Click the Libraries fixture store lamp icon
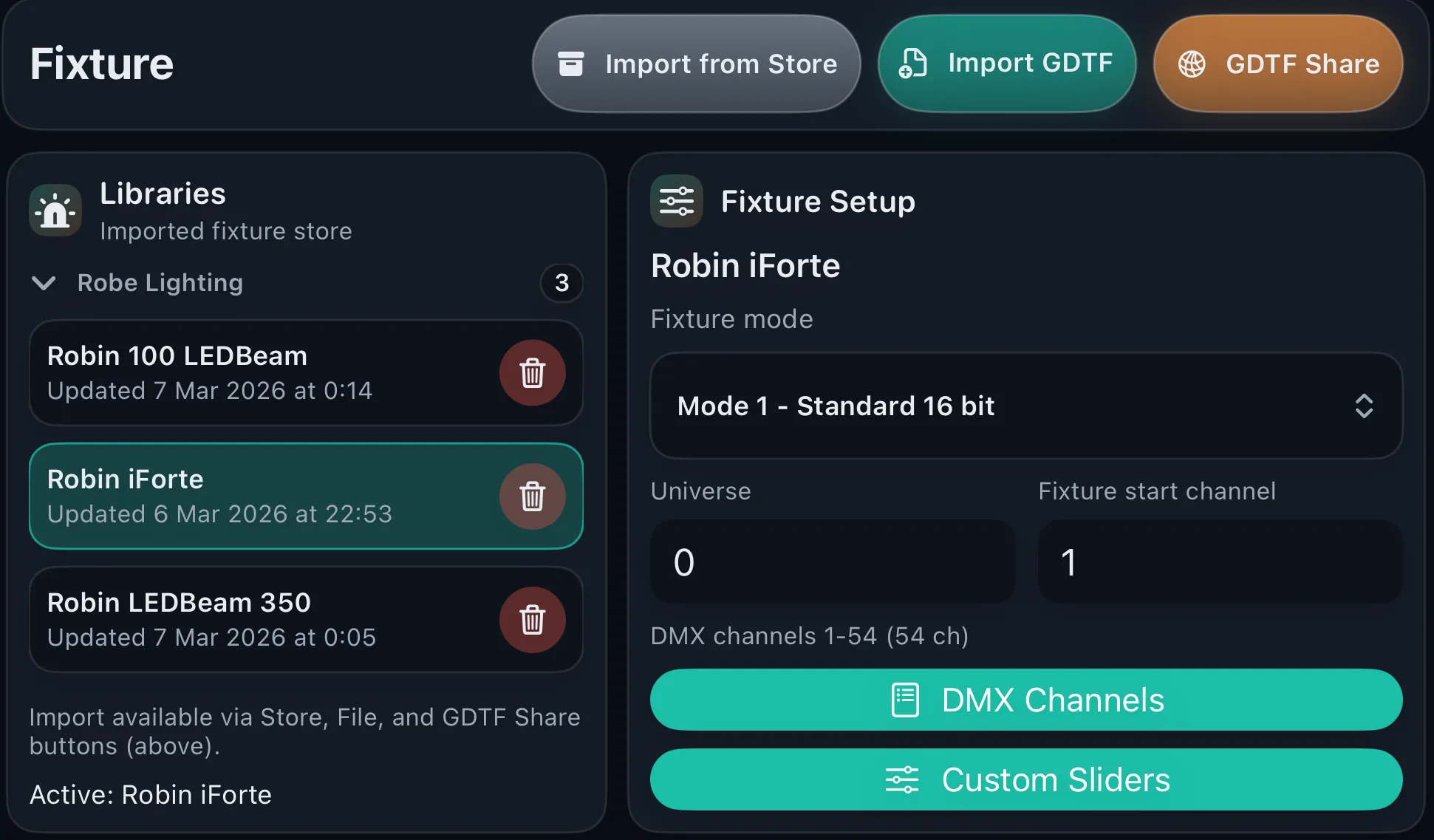 [55, 209]
